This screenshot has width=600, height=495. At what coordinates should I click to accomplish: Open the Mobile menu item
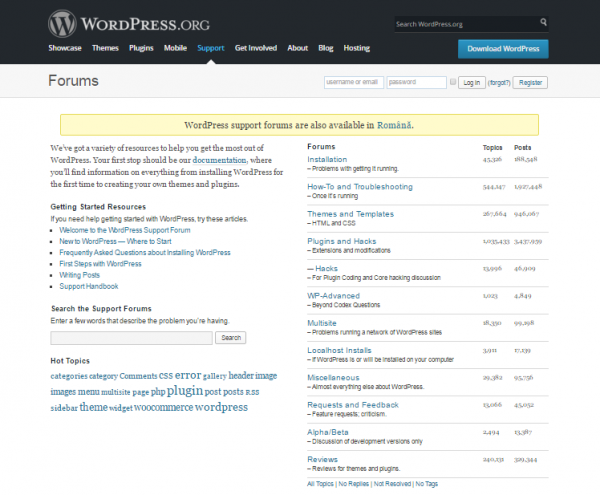(175, 48)
